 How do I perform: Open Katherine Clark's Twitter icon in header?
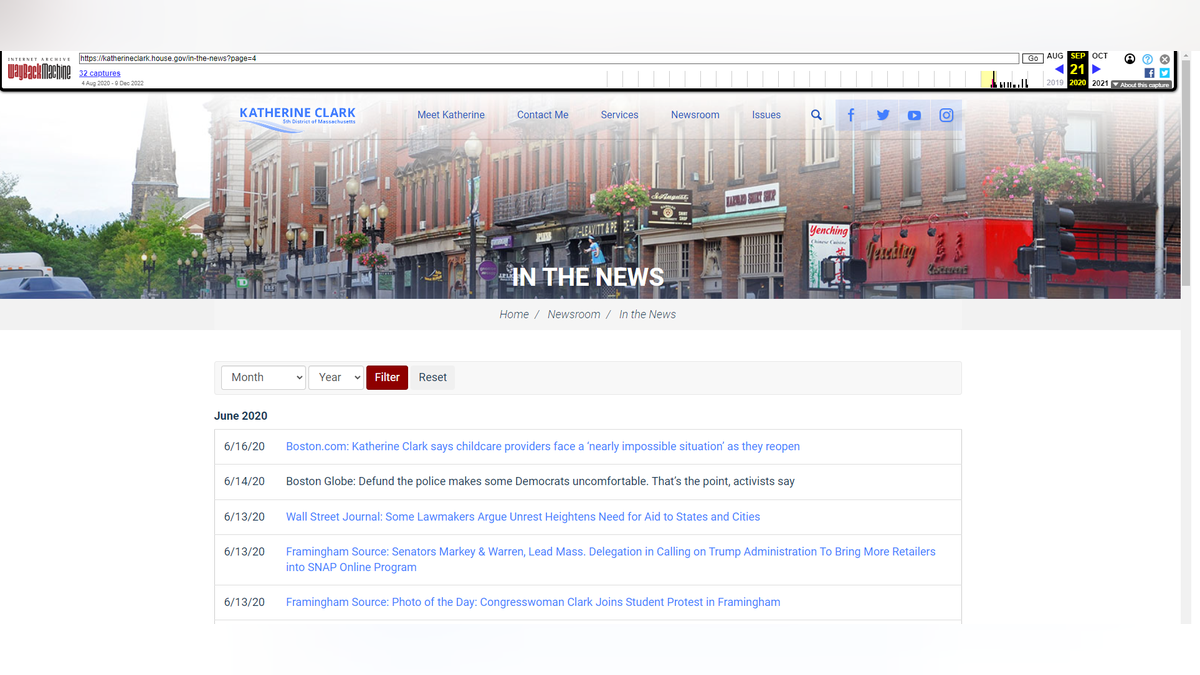[883, 115]
